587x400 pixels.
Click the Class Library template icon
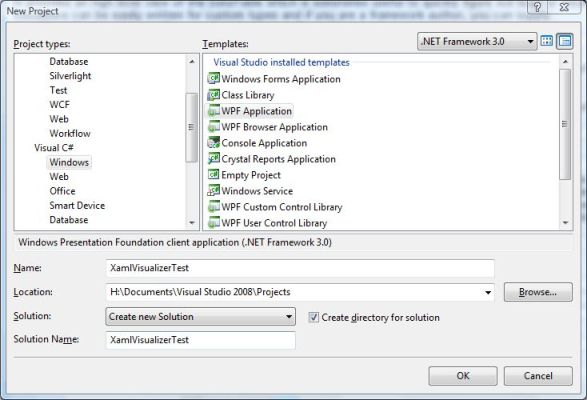pyautogui.click(x=213, y=95)
